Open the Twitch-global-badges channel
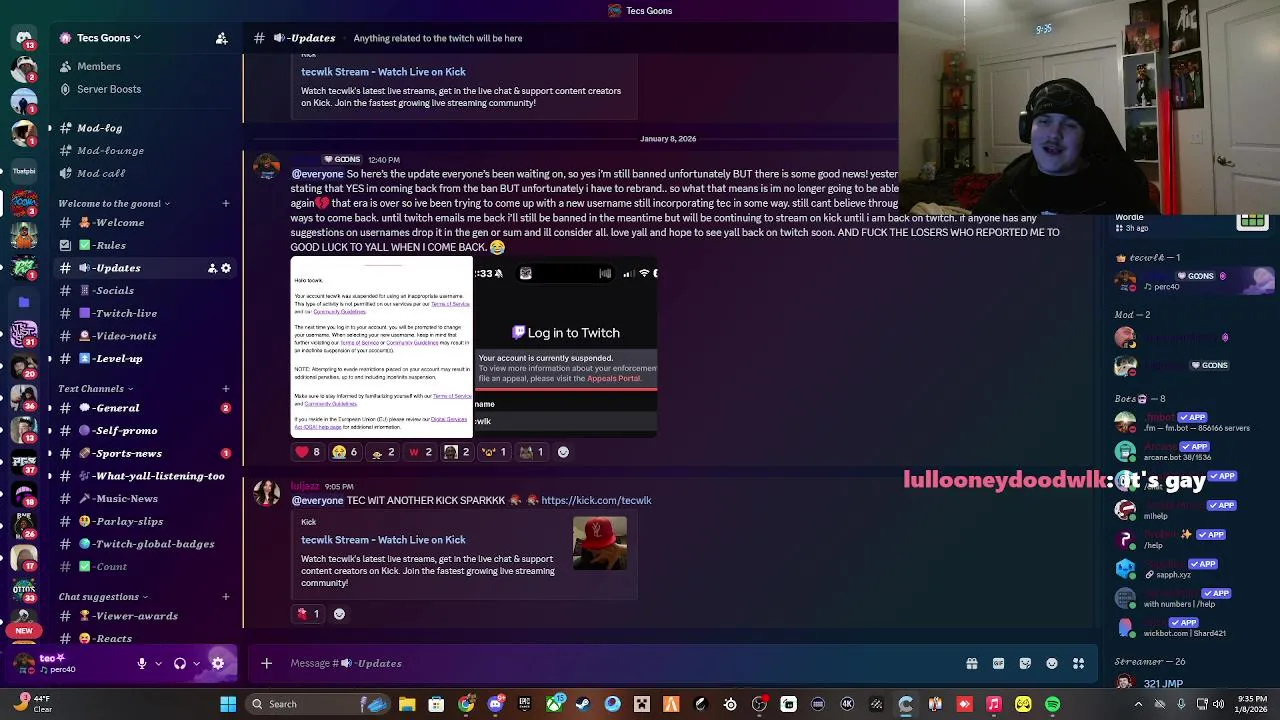Viewport: 1280px width, 720px height. [x=145, y=544]
